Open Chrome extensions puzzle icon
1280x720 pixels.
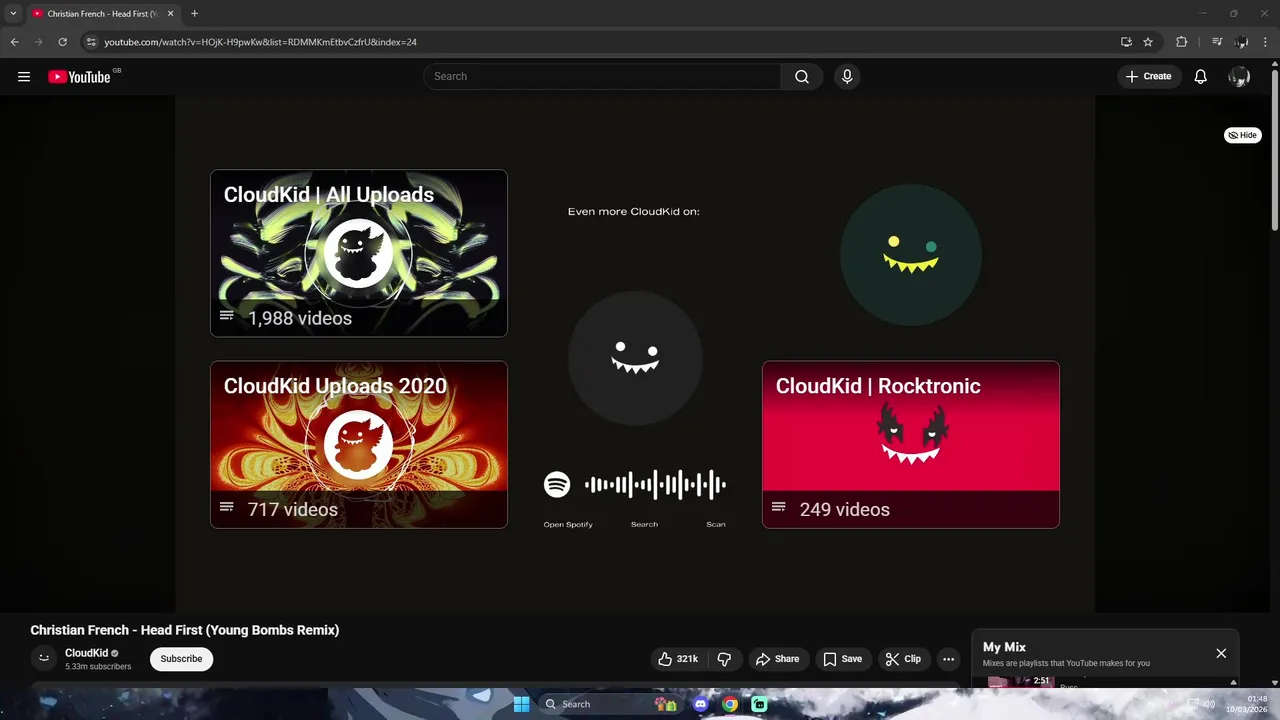1181,42
